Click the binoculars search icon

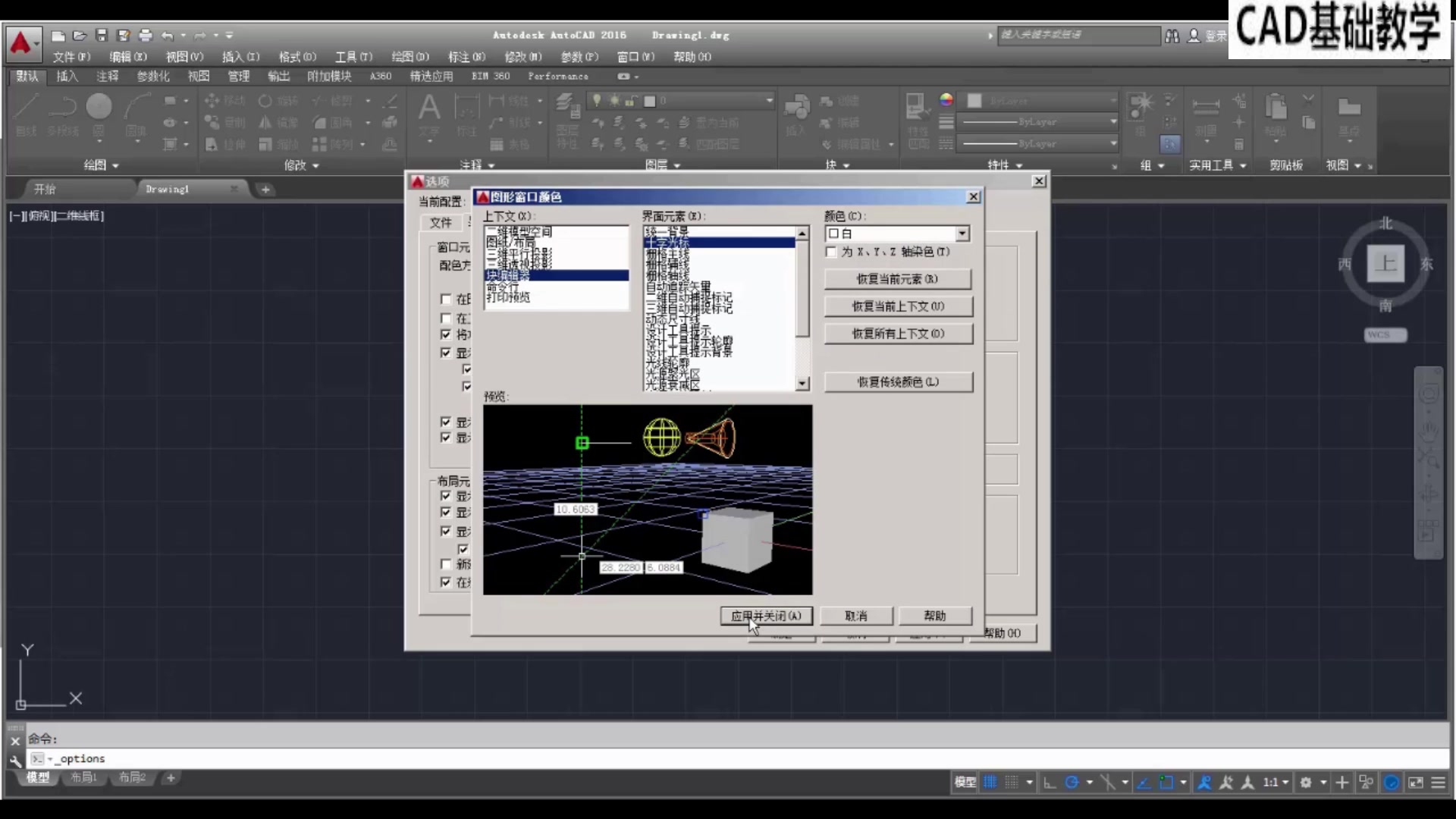pyautogui.click(x=1172, y=36)
